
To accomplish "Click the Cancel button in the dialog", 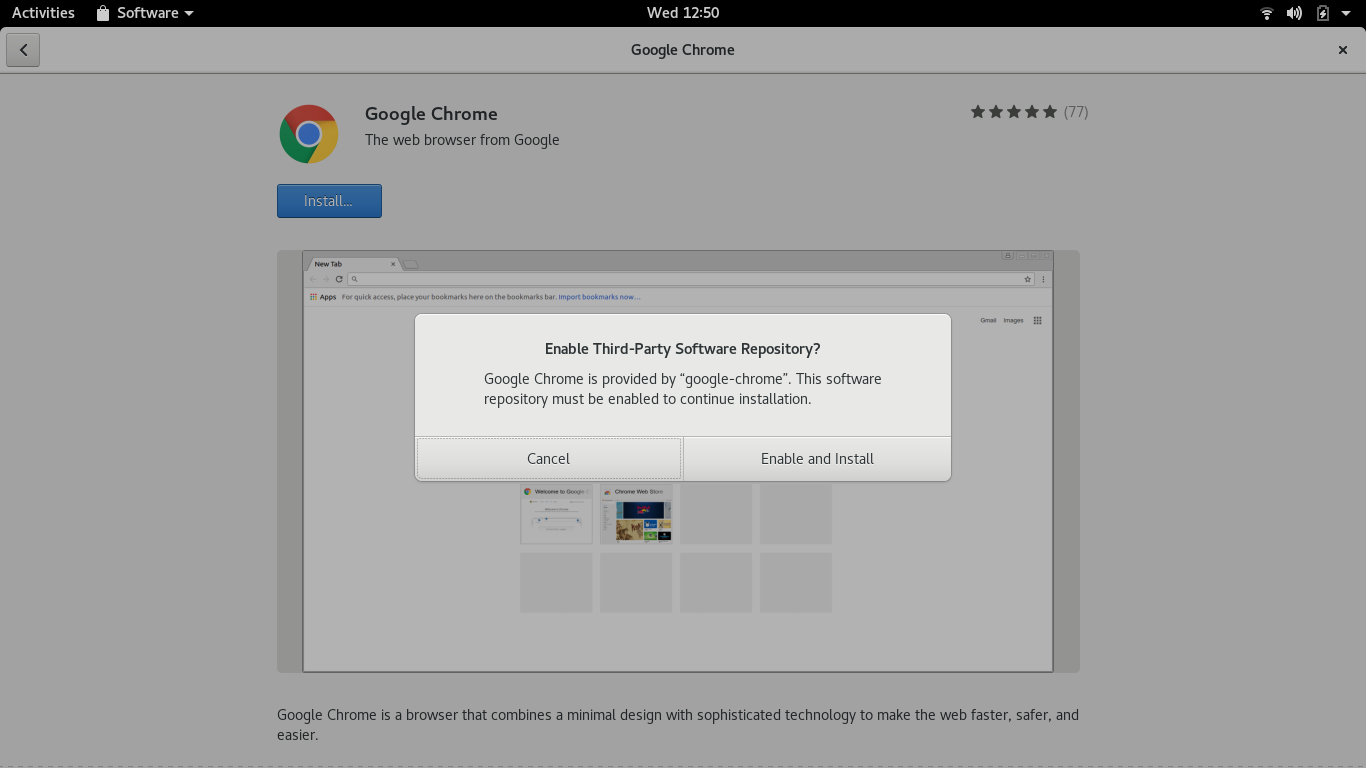I will (548, 458).
